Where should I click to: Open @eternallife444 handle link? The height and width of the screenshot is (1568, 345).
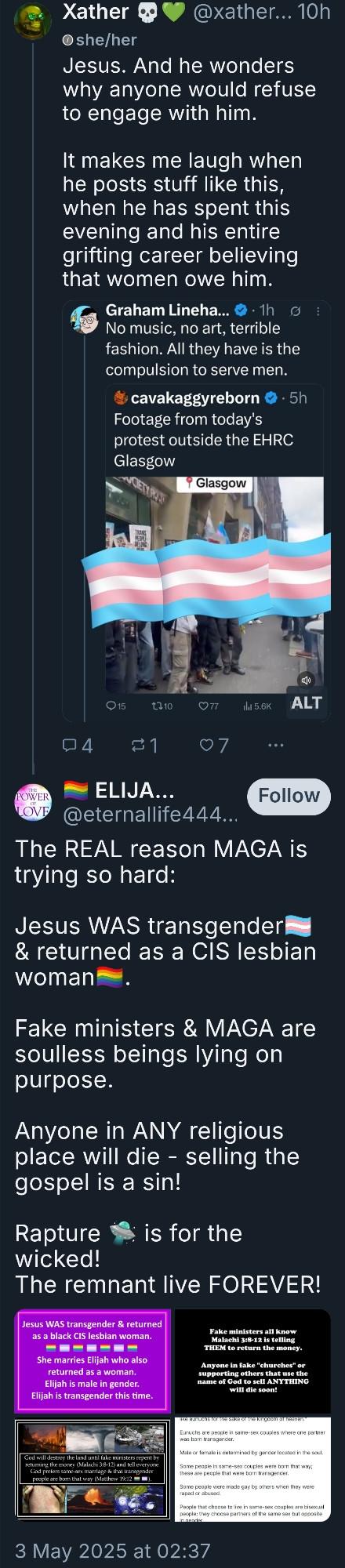(x=150, y=815)
